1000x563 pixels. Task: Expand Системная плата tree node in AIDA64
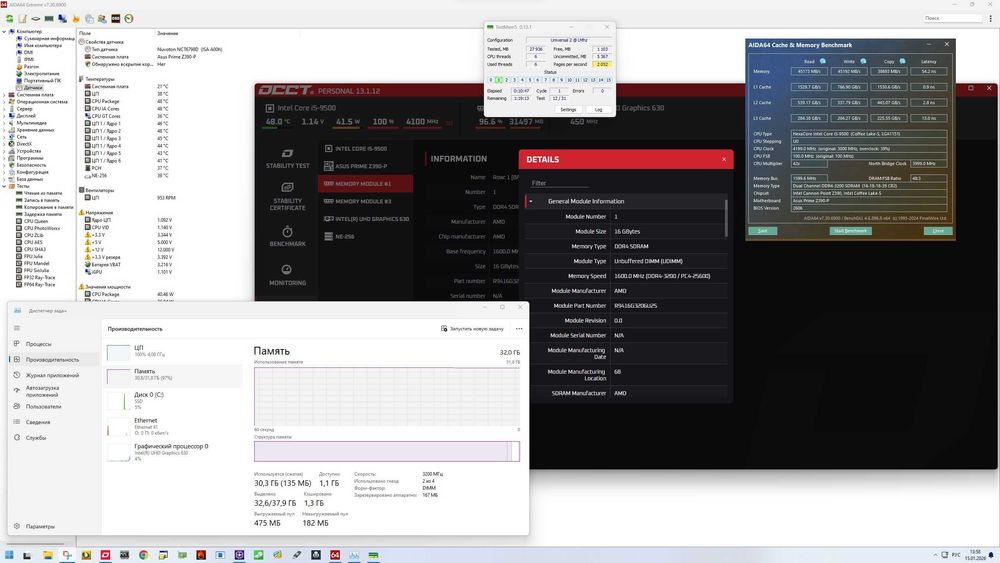[4, 94]
